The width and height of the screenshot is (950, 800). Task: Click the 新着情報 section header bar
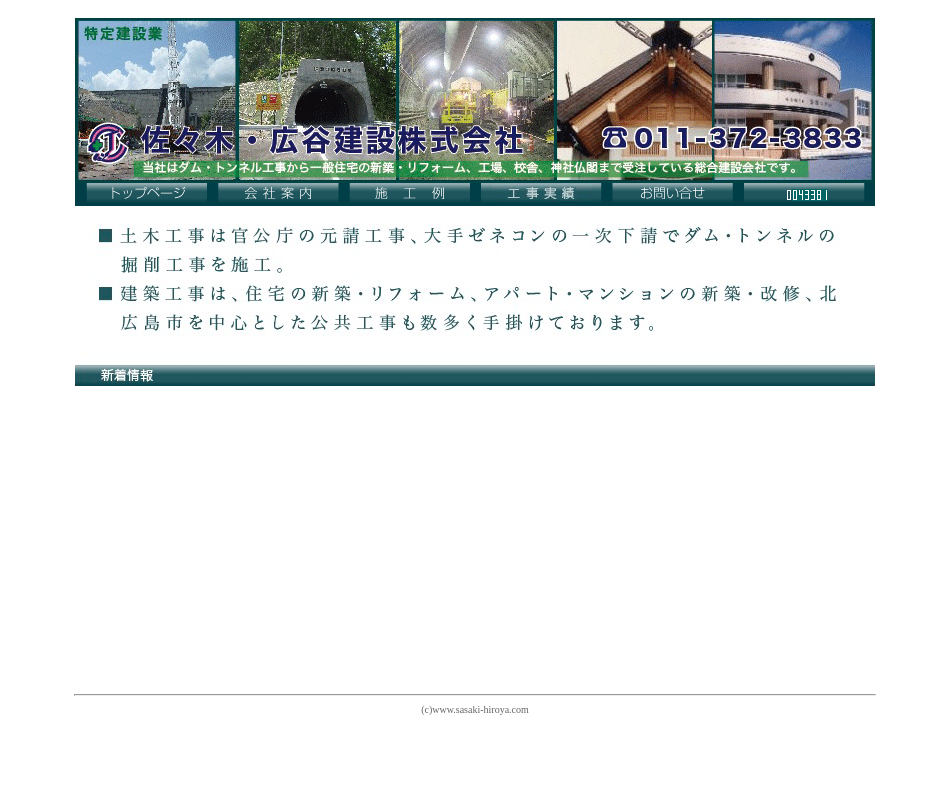(475, 375)
